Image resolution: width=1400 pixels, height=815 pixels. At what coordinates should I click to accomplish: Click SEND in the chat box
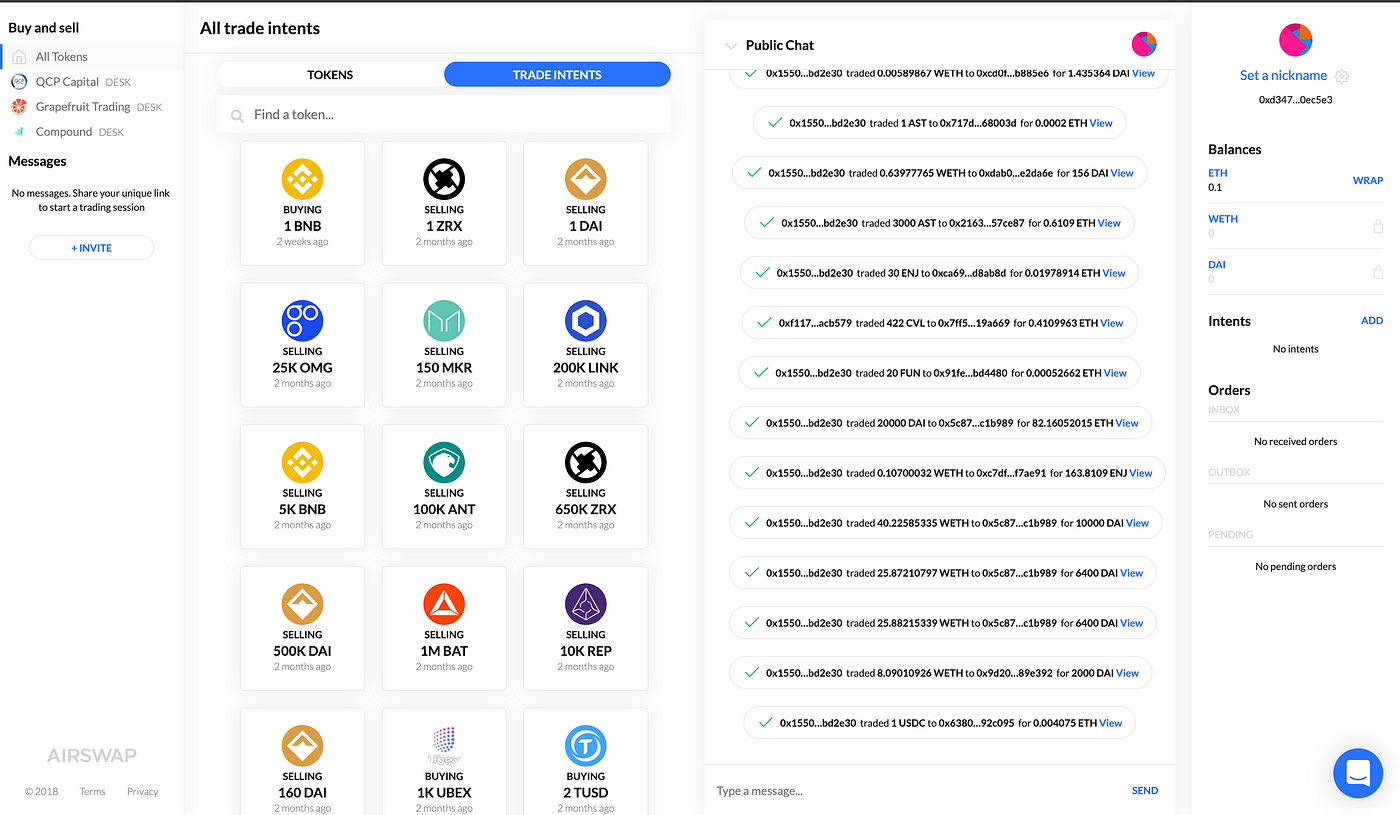(1145, 790)
